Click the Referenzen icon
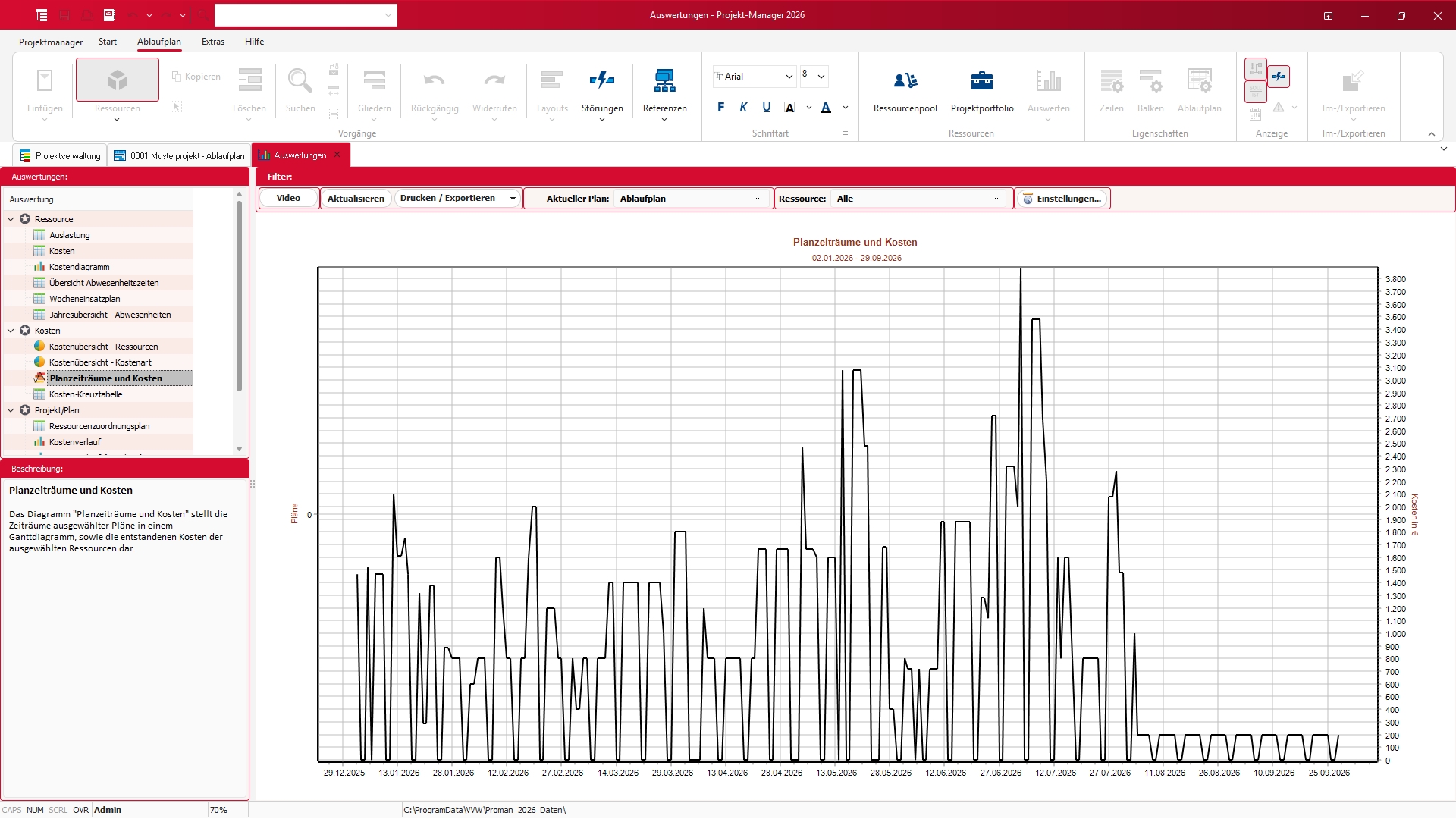The width and height of the screenshot is (1456, 819). [x=664, y=81]
